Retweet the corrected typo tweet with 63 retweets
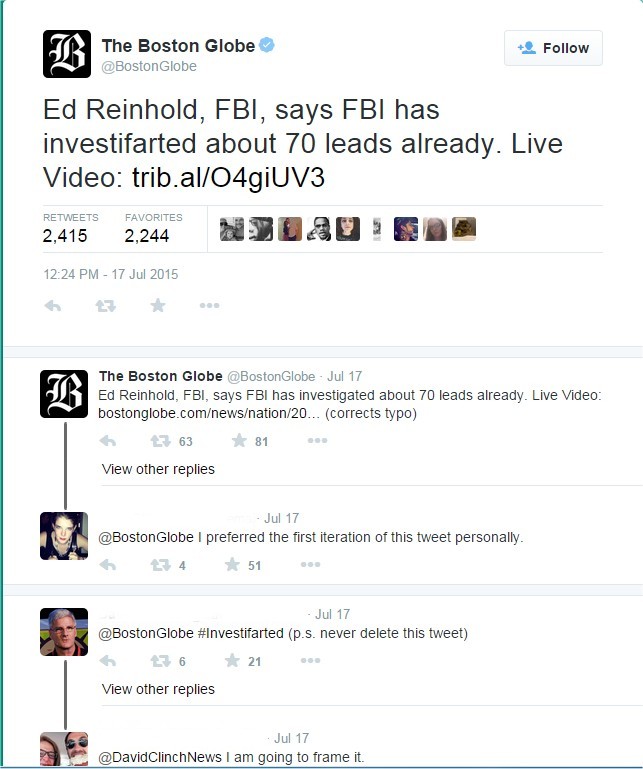Viewport: 643px width, 769px height. (x=171, y=441)
